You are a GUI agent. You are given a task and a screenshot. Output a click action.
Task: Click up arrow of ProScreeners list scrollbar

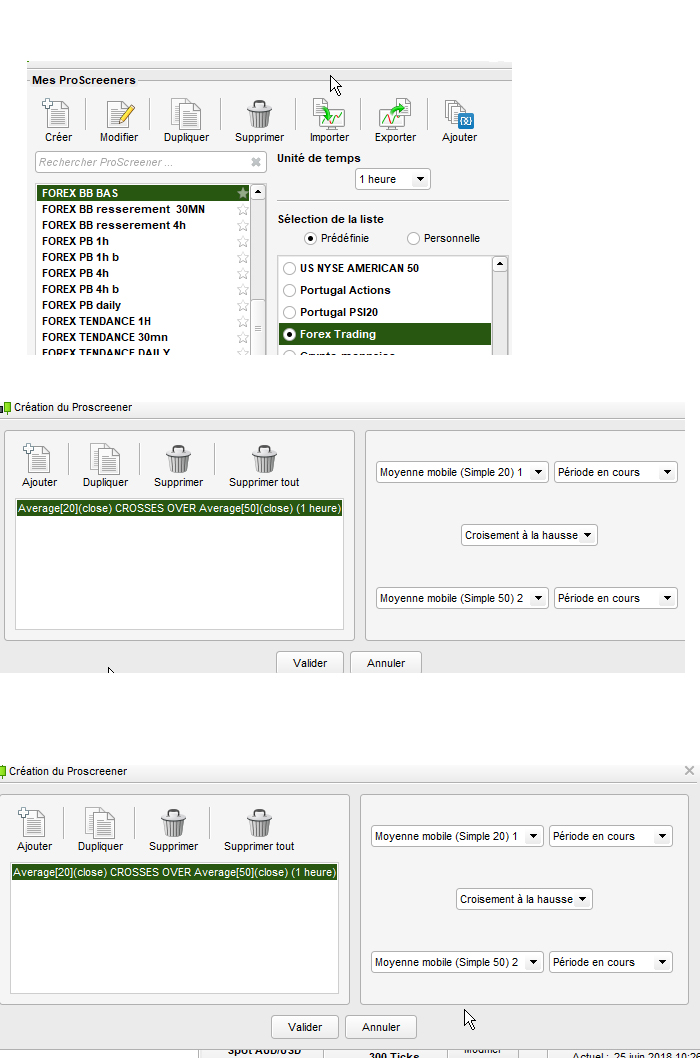[x=258, y=192]
